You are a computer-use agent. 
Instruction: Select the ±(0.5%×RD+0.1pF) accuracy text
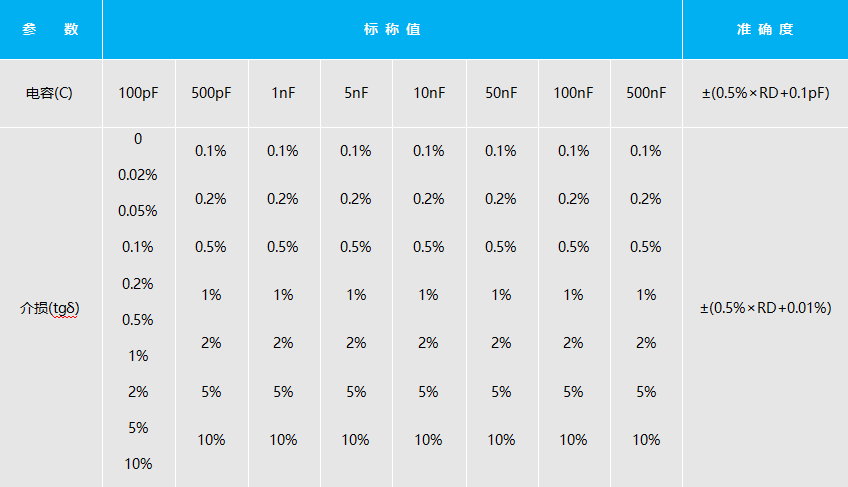[765, 93]
